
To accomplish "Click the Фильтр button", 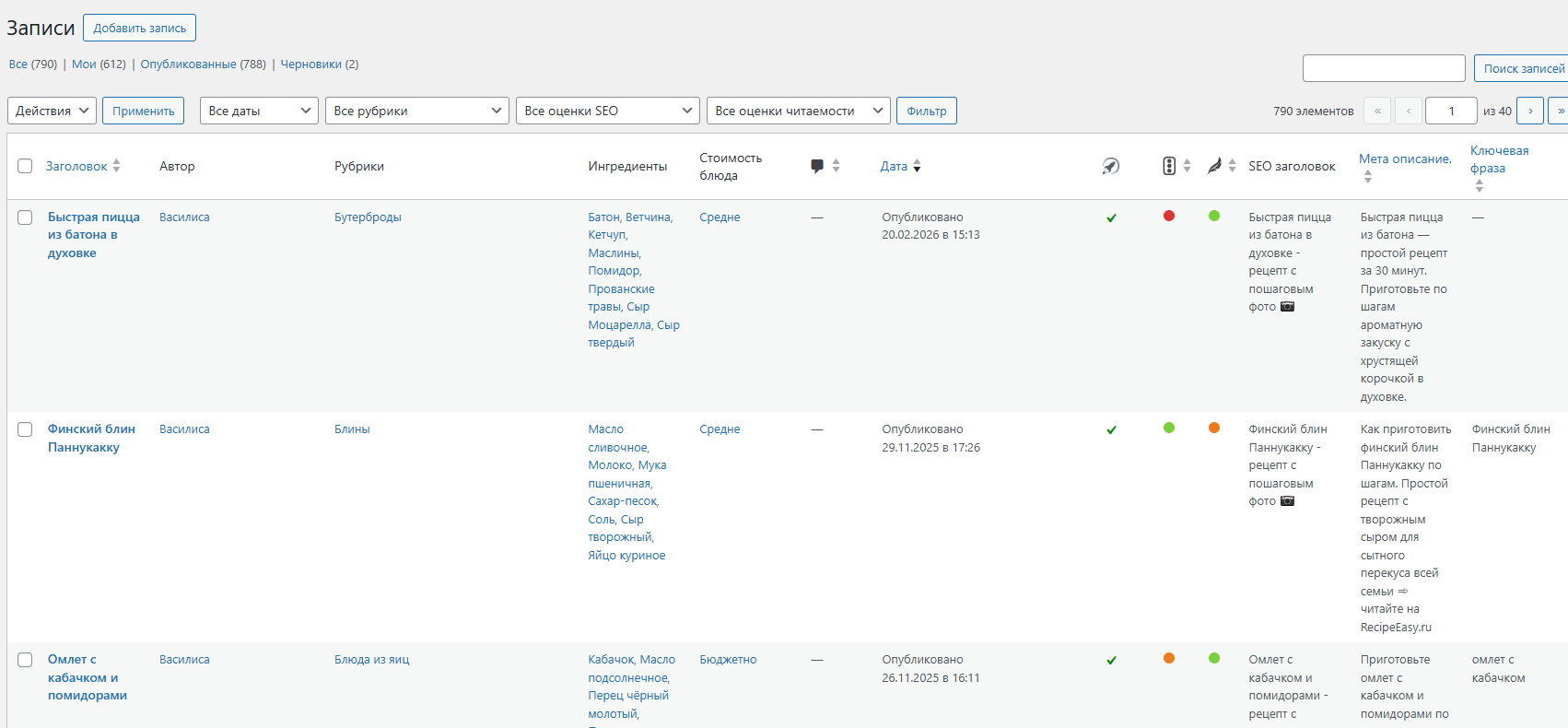I will 927,111.
